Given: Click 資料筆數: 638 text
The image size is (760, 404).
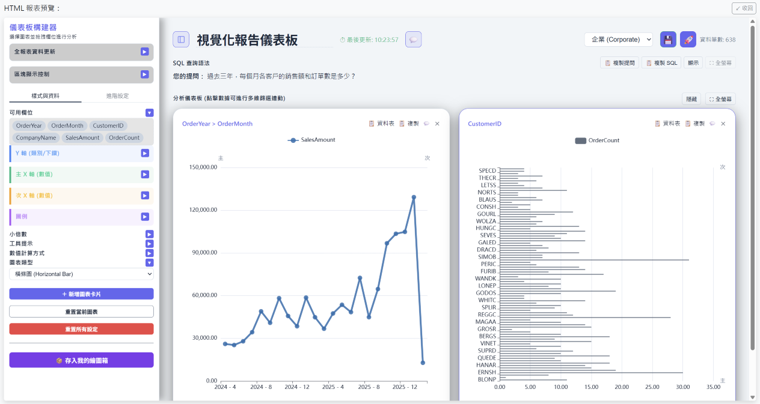Looking at the screenshot, I should 718,40.
